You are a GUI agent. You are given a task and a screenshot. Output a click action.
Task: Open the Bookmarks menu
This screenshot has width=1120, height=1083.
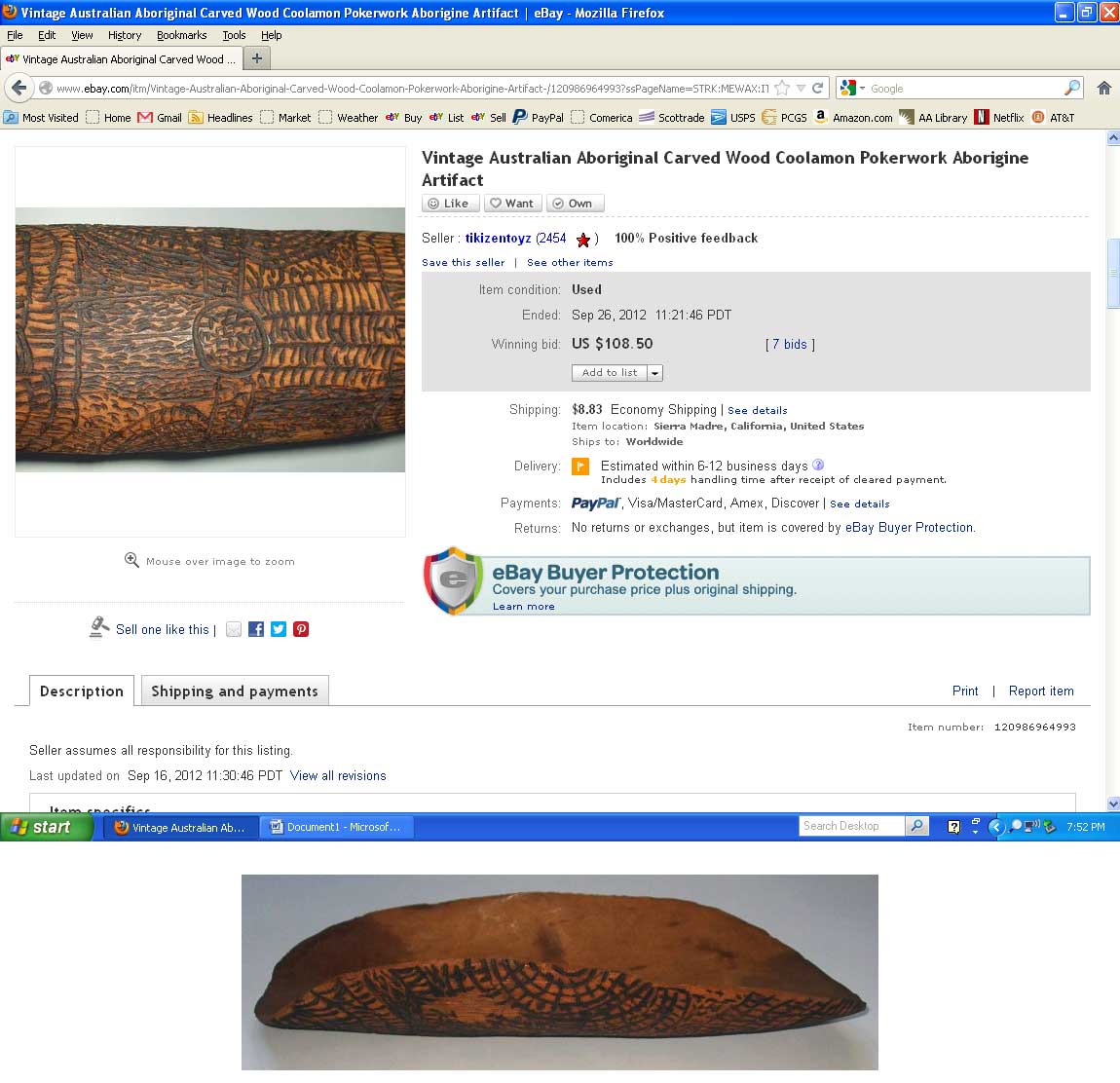[x=181, y=35]
